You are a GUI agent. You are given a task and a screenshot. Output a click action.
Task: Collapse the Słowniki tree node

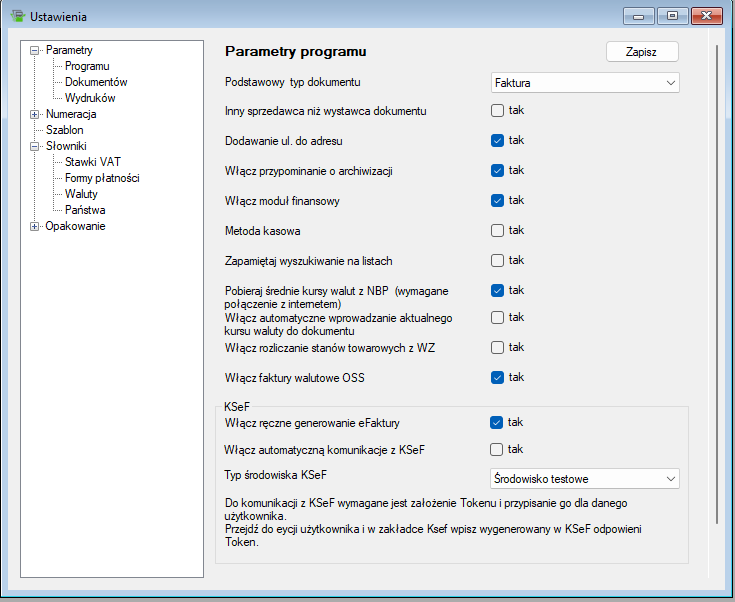tap(35, 146)
